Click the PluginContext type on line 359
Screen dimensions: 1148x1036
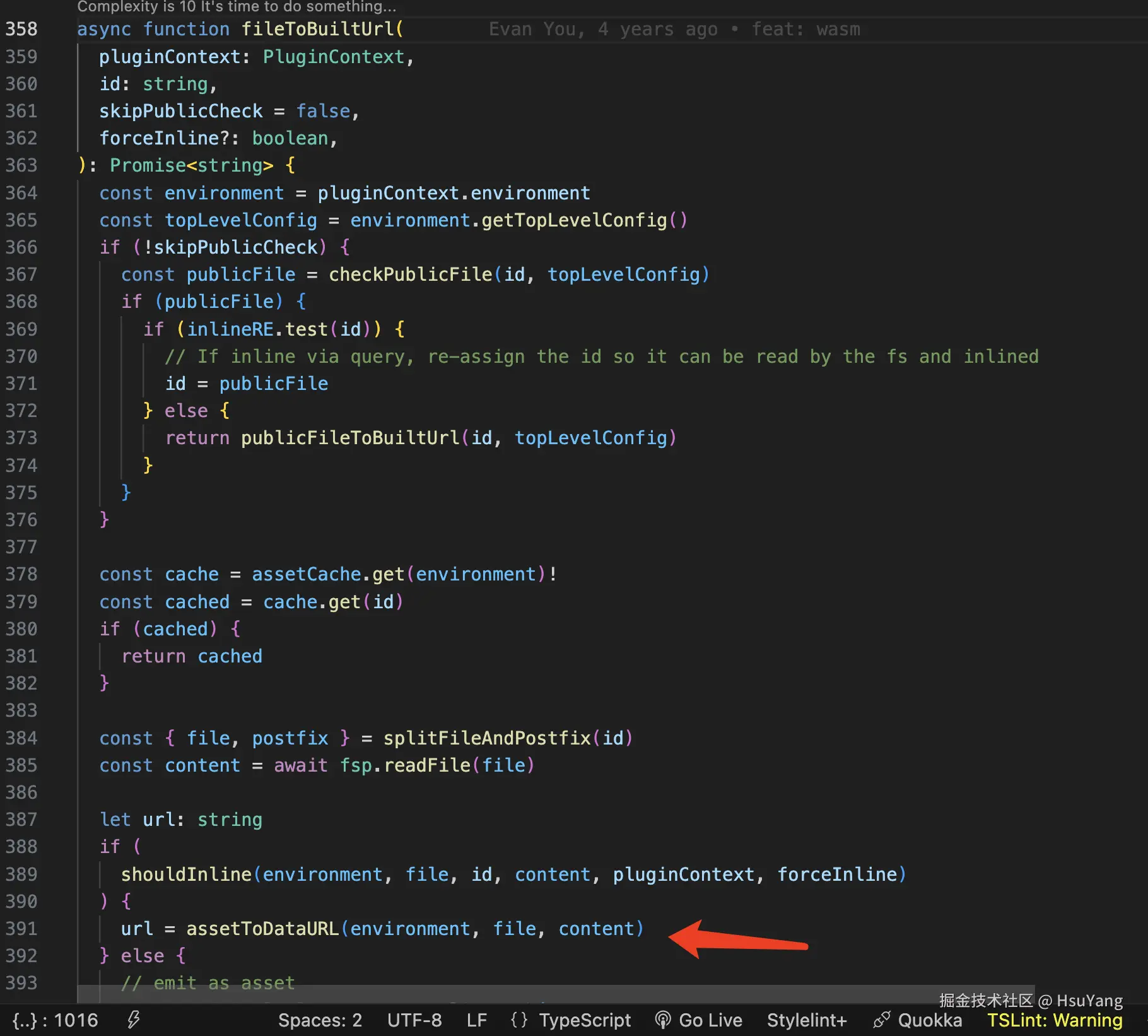334,57
